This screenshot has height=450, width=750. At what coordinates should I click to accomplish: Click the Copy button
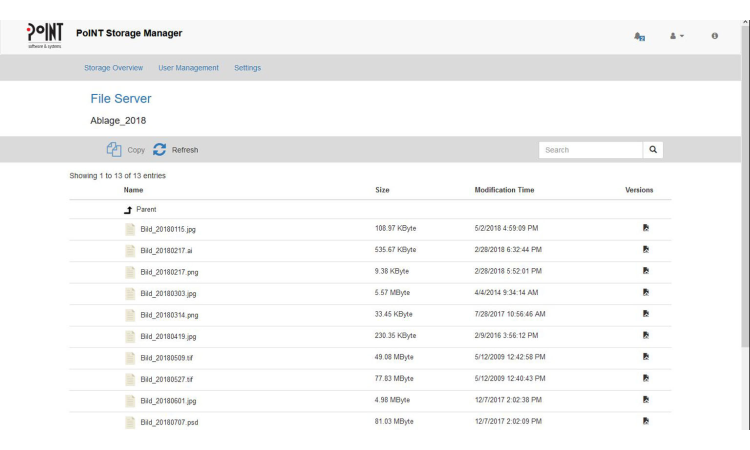125,150
